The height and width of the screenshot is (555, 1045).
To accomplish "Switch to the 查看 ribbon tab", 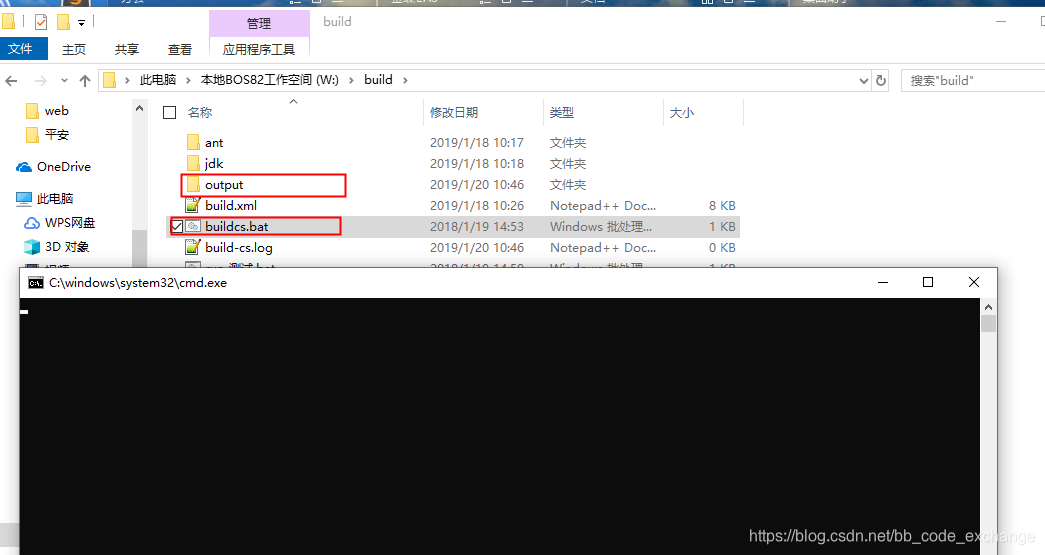I will click(x=180, y=49).
